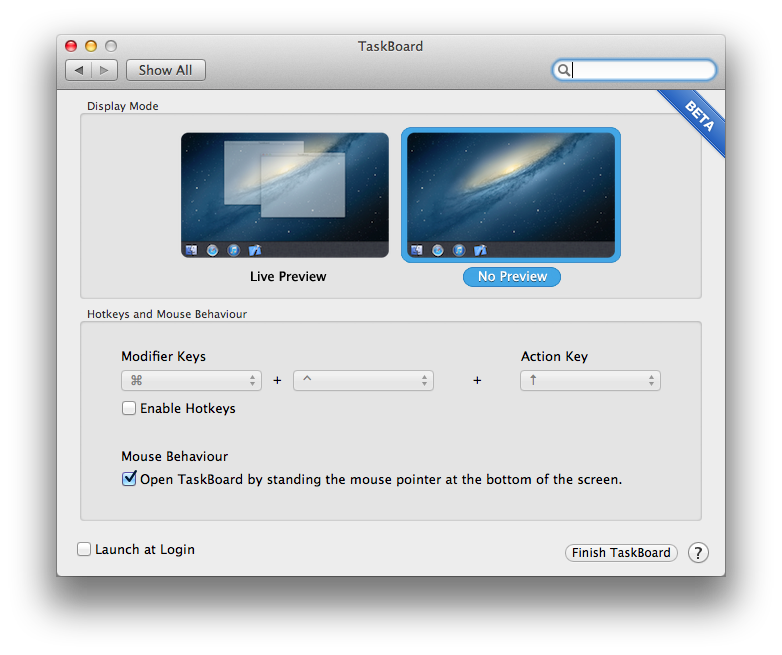Image resolution: width=782 pixels, height=655 pixels.
Task: Open help with the question mark button
Action: 698,553
